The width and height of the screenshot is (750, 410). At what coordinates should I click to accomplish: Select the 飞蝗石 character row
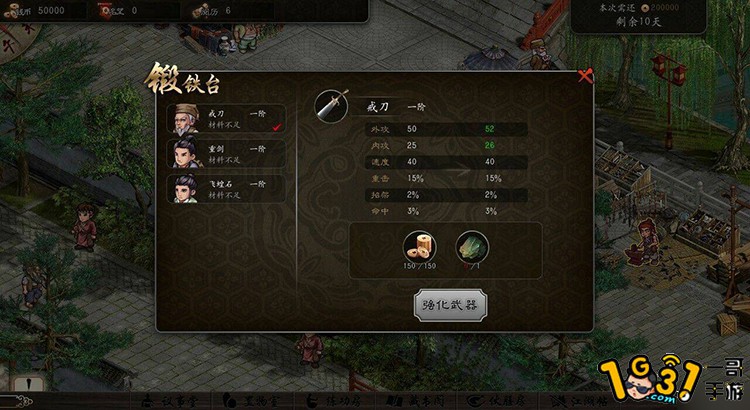click(x=226, y=189)
